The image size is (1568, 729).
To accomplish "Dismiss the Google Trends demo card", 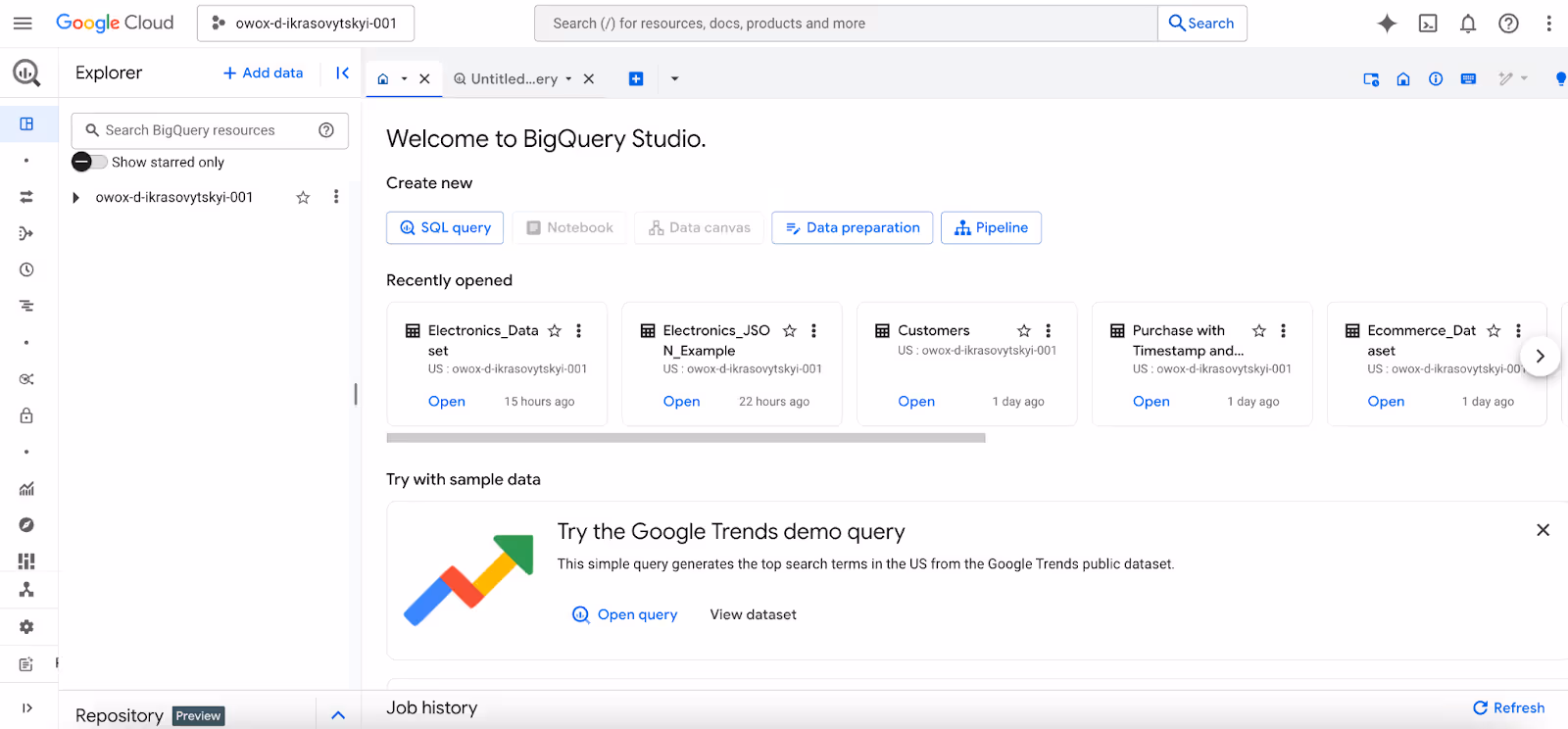I will (1543, 530).
